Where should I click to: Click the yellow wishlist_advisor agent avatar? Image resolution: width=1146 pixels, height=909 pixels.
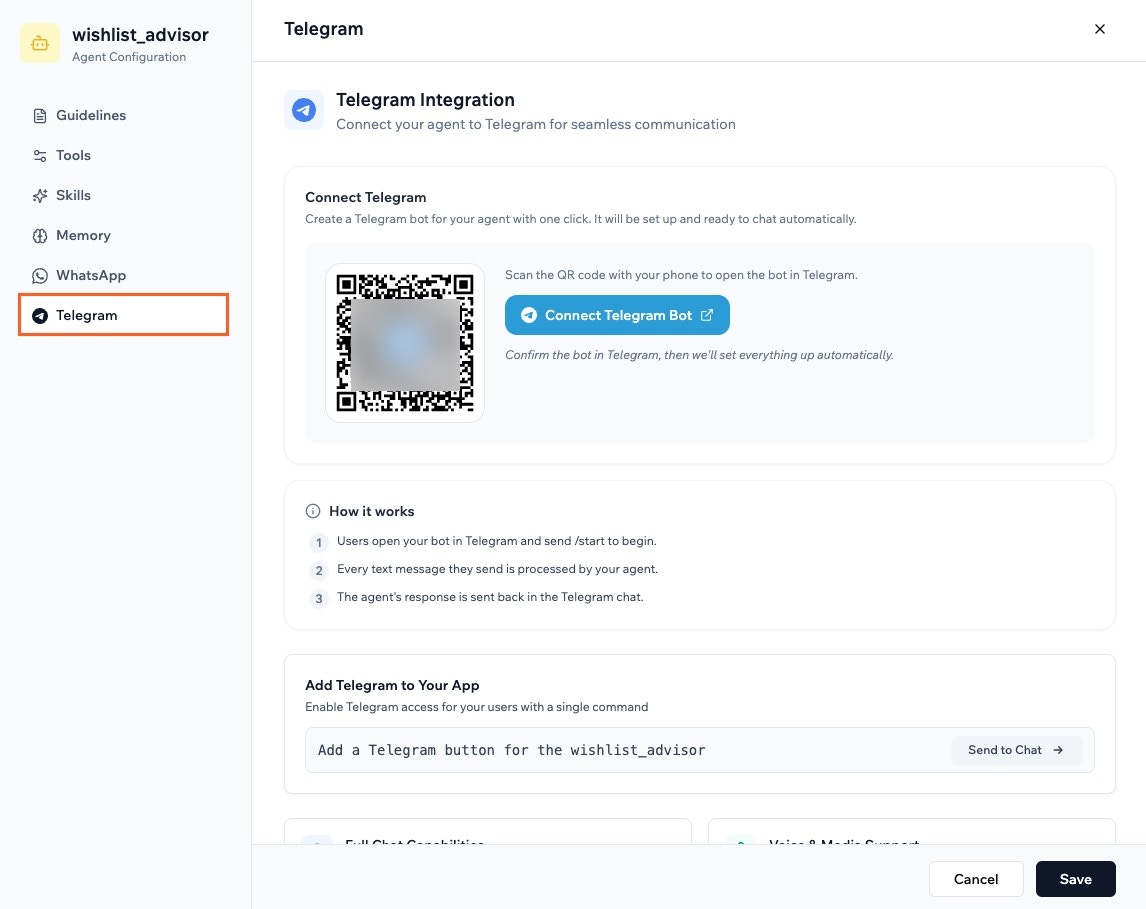40,44
